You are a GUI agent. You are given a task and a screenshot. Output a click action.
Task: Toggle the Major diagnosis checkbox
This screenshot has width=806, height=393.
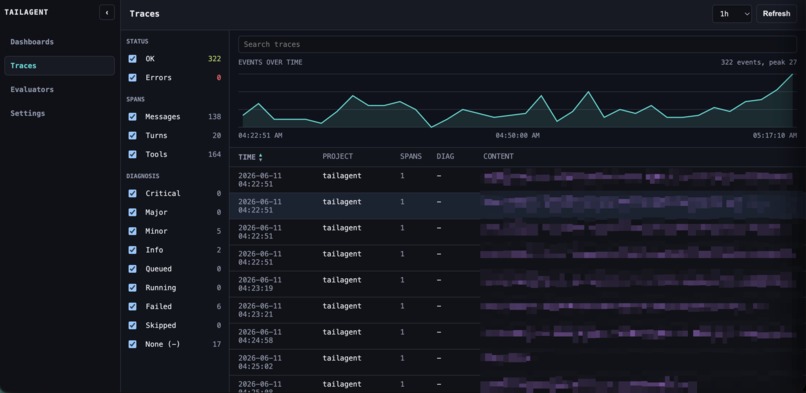tap(133, 212)
